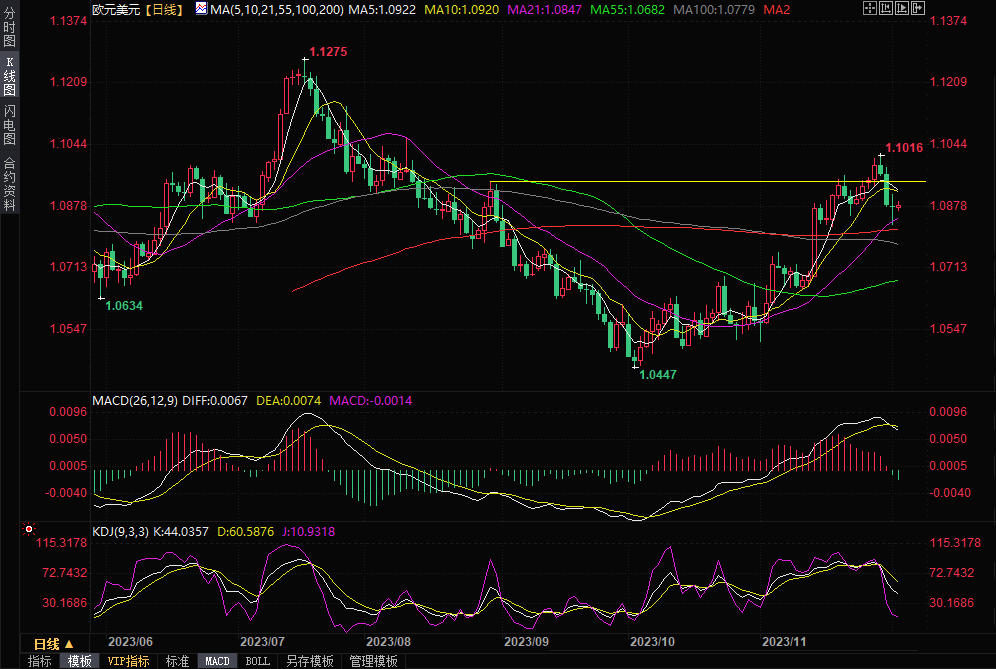Open the 合约资料 sidebar tab
996x669 pixels.
pos(10,184)
